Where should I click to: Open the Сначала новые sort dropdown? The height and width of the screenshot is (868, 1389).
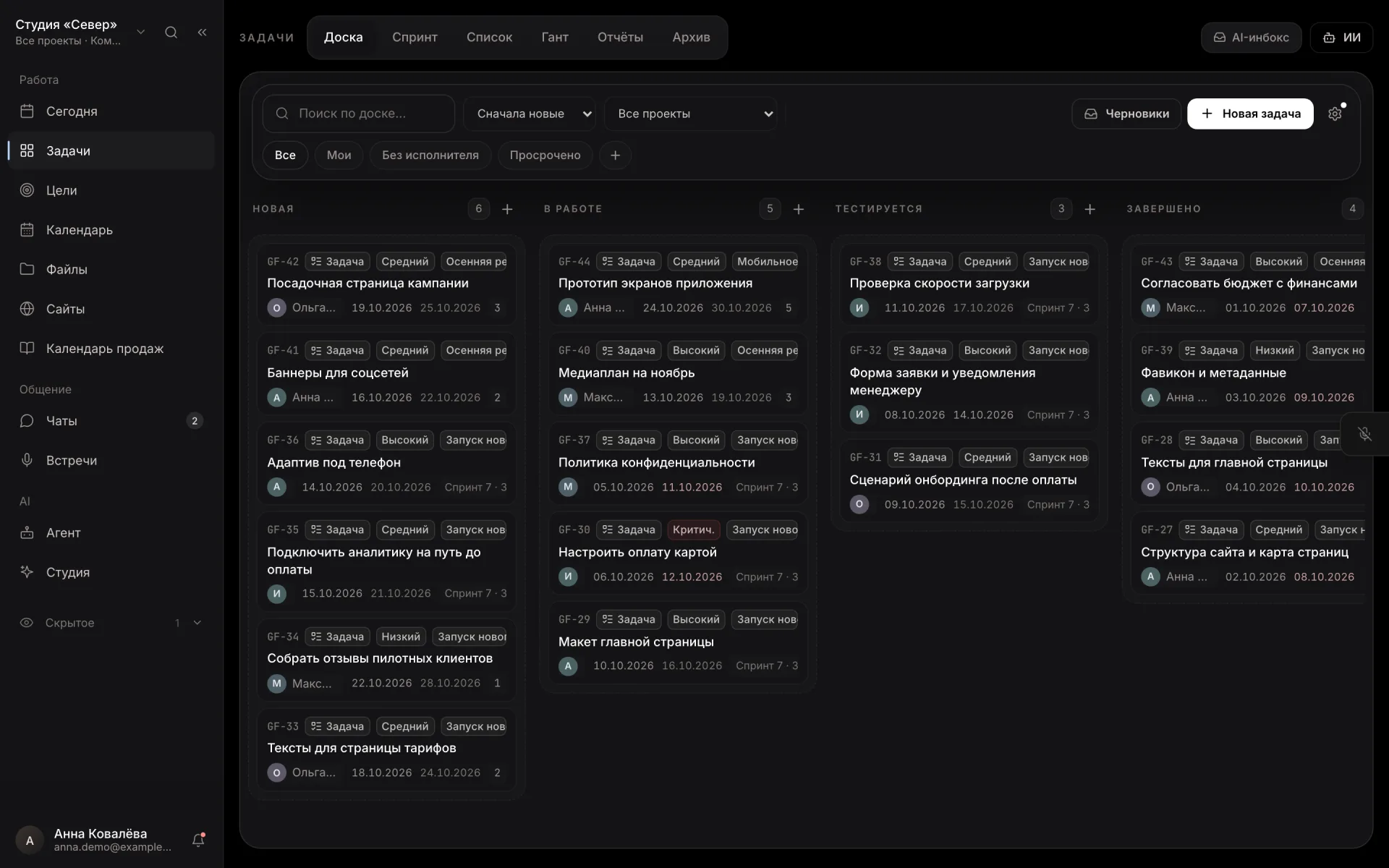tap(530, 114)
